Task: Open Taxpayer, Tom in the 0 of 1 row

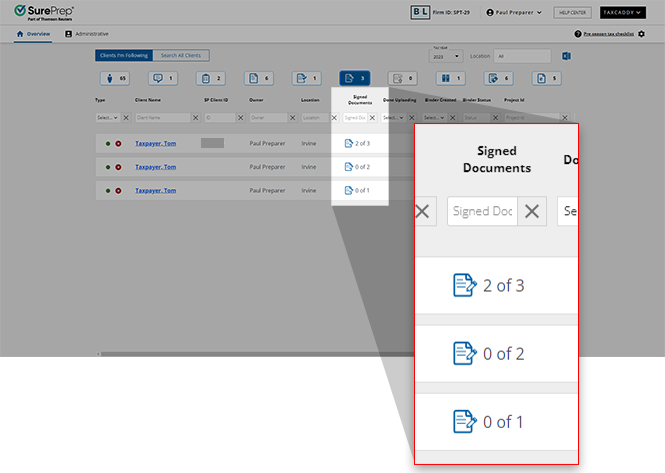Action: pyautogui.click(x=156, y=190)
